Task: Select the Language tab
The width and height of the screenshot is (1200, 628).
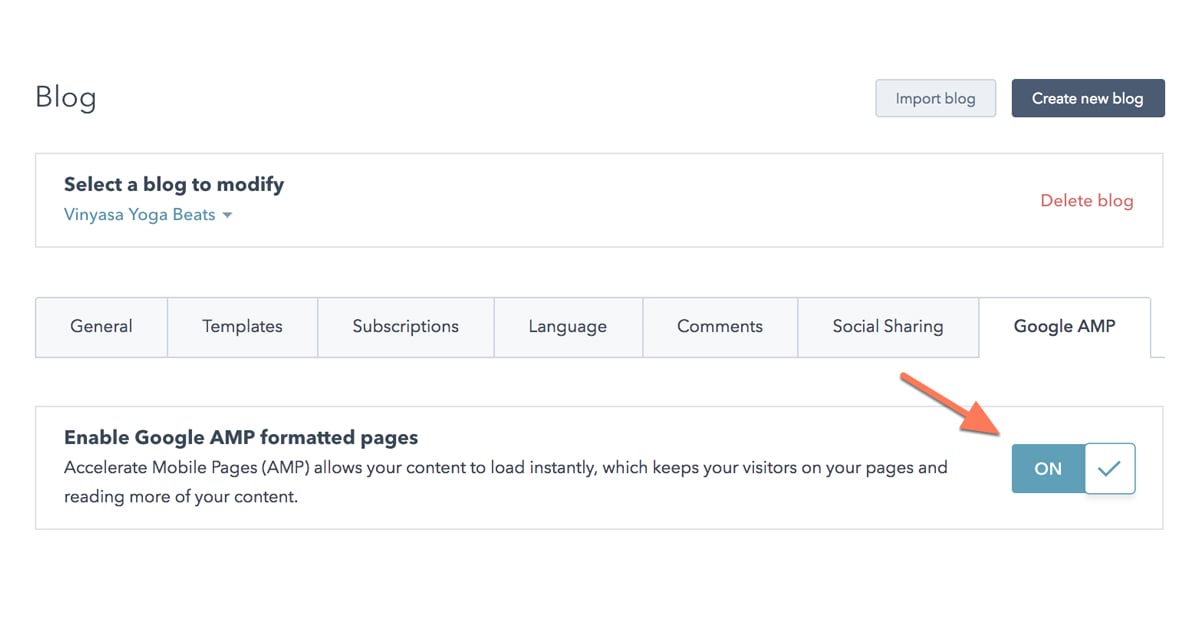Action: [568, 327]
